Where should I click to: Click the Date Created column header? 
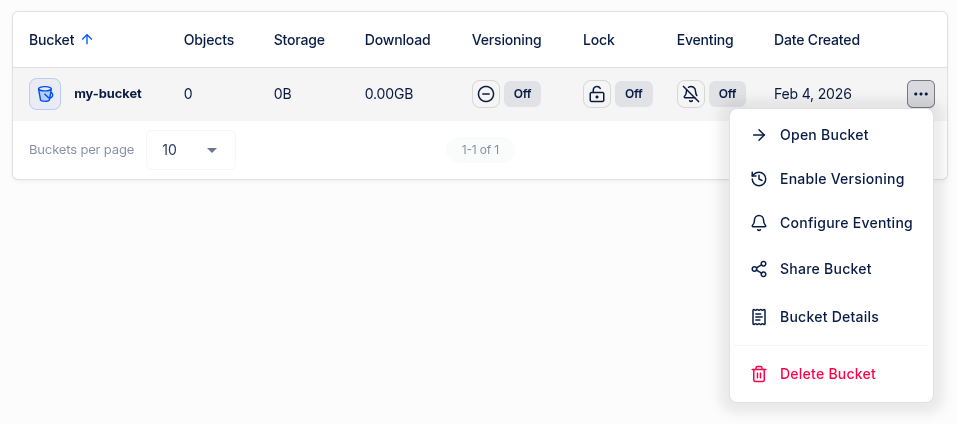[816, 40]
